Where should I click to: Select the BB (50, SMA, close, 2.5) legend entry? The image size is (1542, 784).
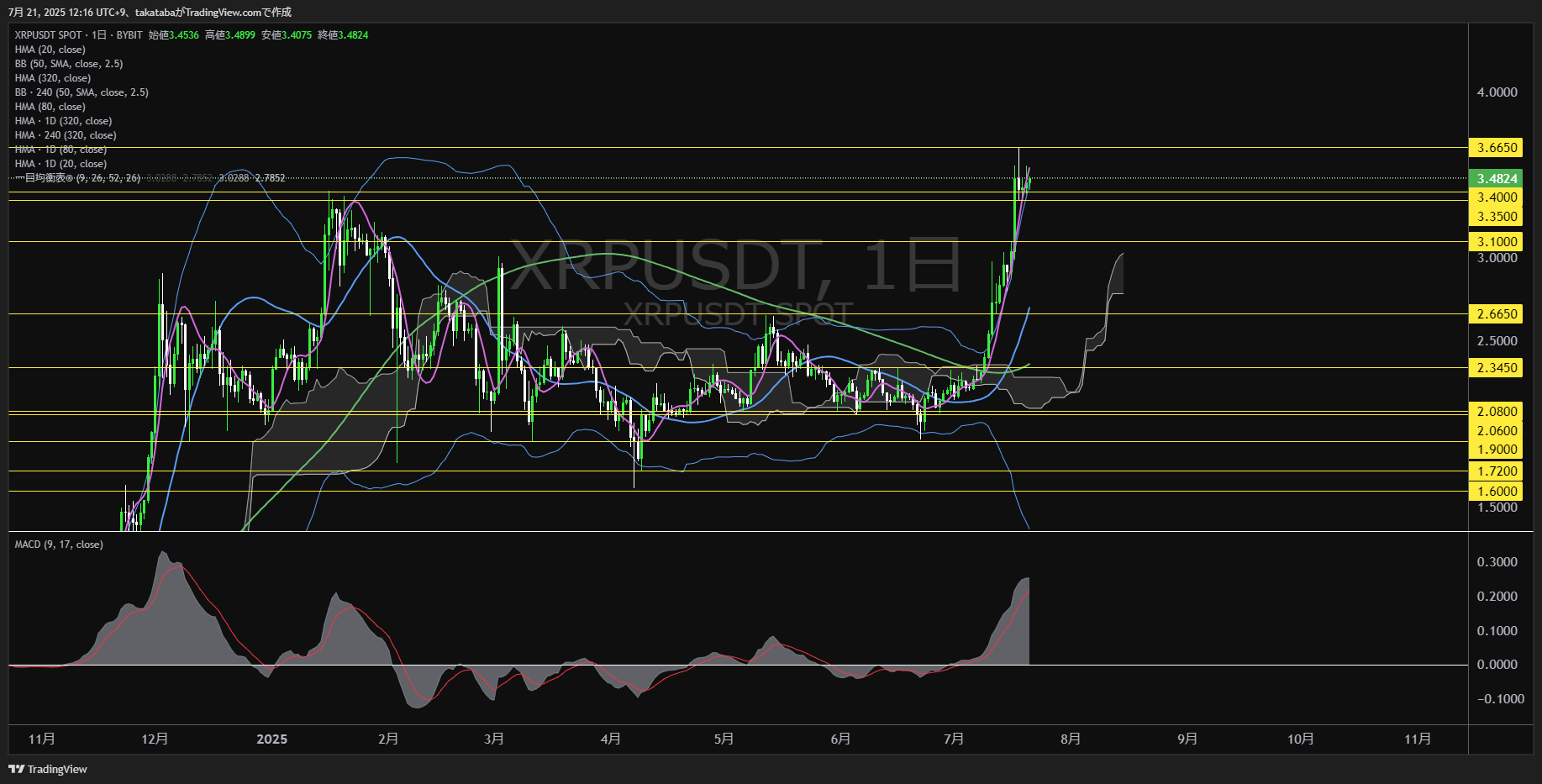(x=69, y=64)
